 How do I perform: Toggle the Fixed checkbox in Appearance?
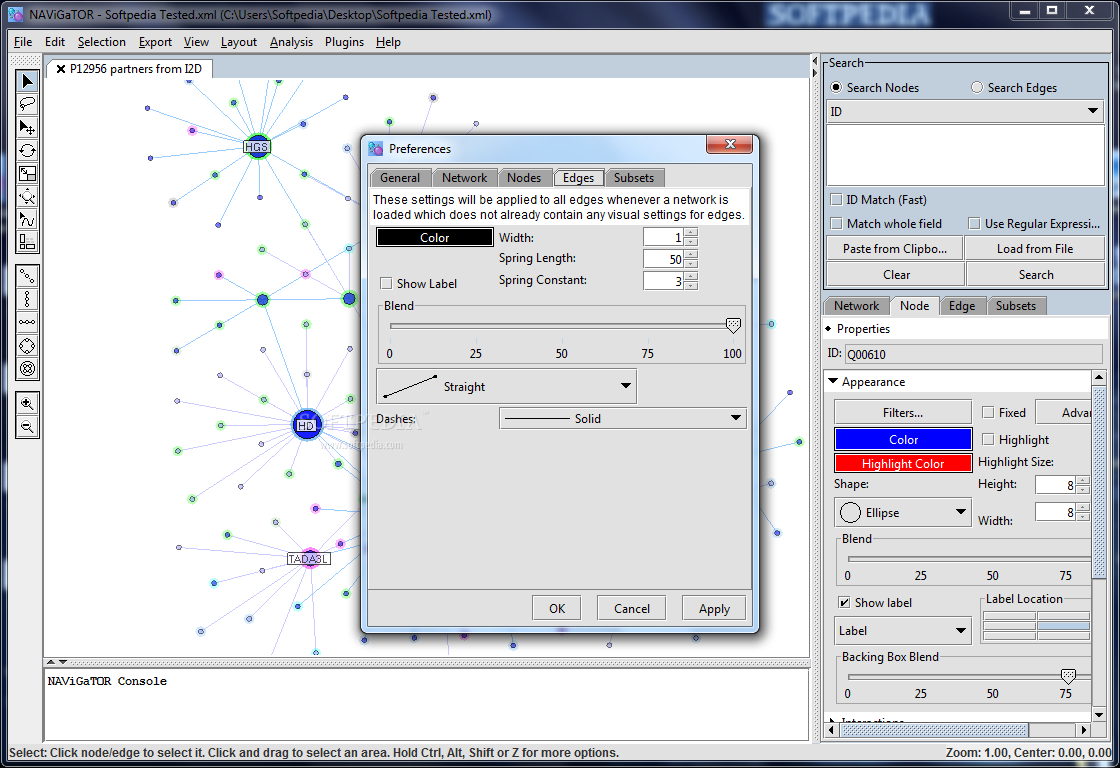pos(988,412)
